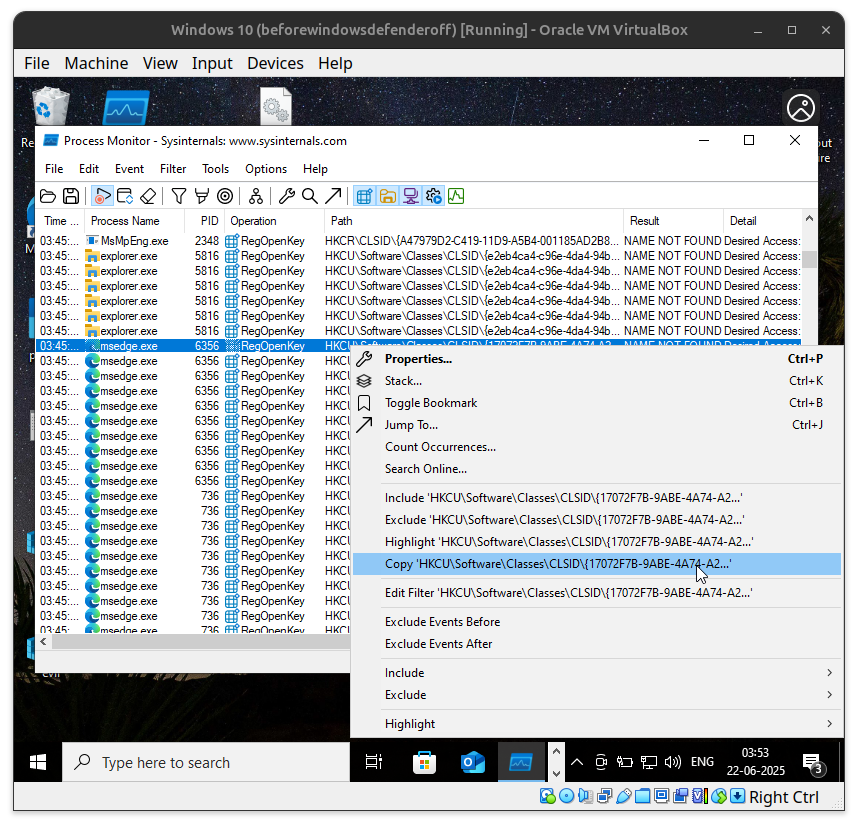
Task: Choose Jump To... in context menu
Action: coord(596,425)
